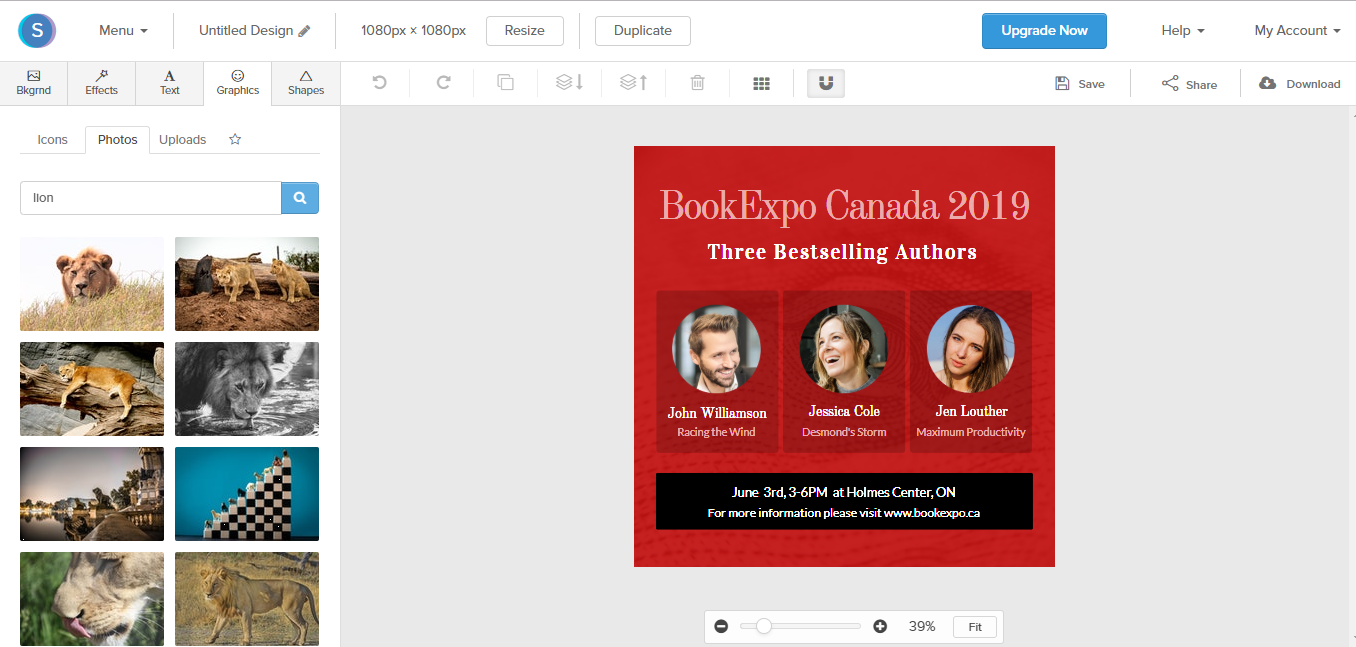The image size is (1356, 647).
Task: Click the blue search magnifier button
Action: click(x=300, y=198)
